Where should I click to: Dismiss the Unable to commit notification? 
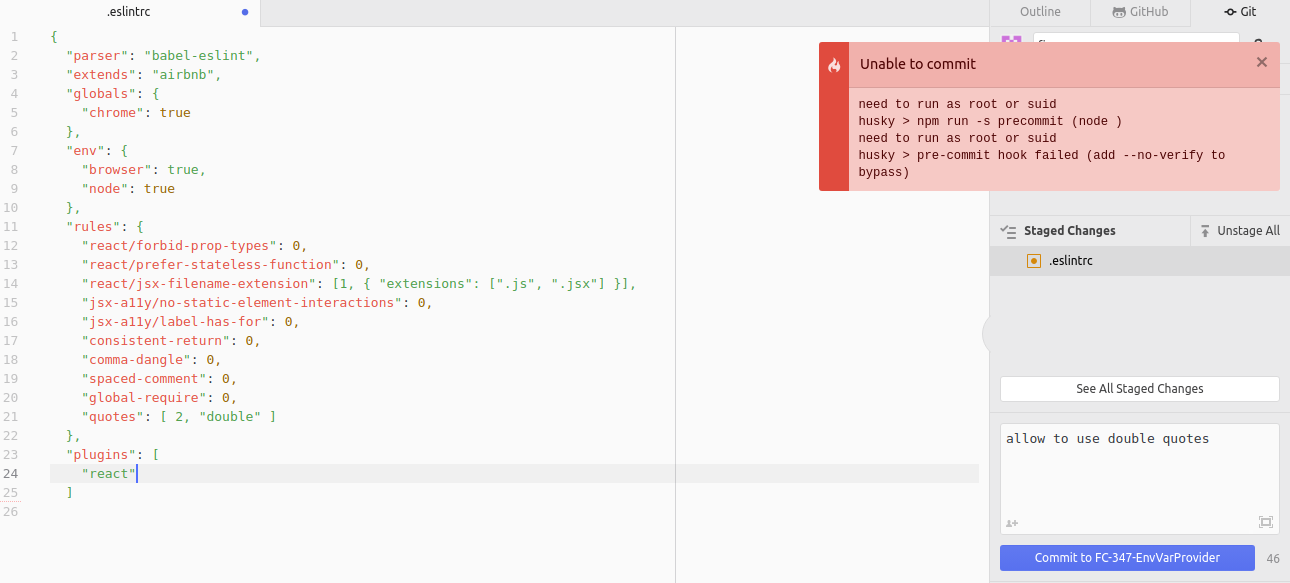point(1262,62)
